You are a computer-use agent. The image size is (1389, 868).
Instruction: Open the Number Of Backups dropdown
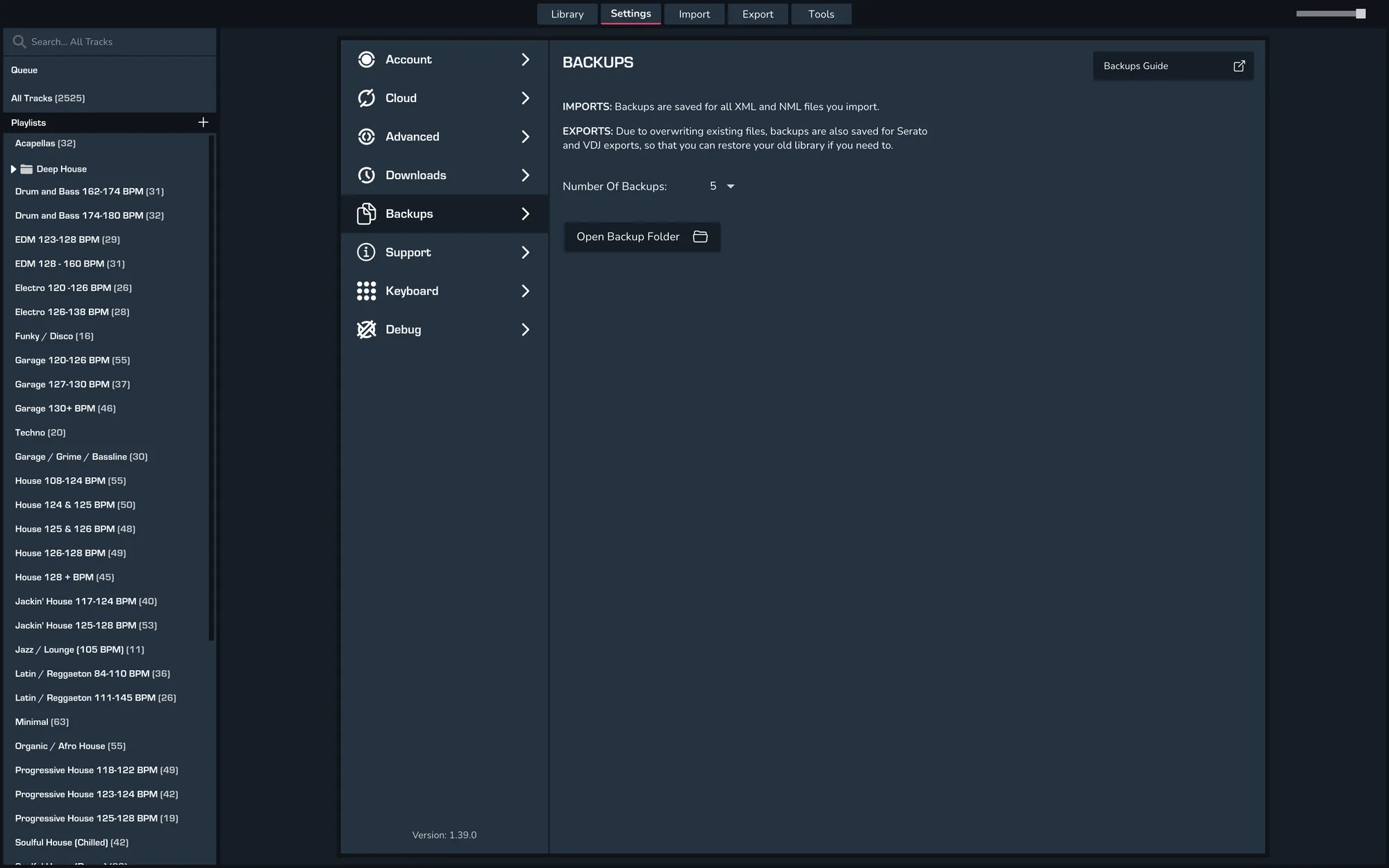[x=730, y=186]
